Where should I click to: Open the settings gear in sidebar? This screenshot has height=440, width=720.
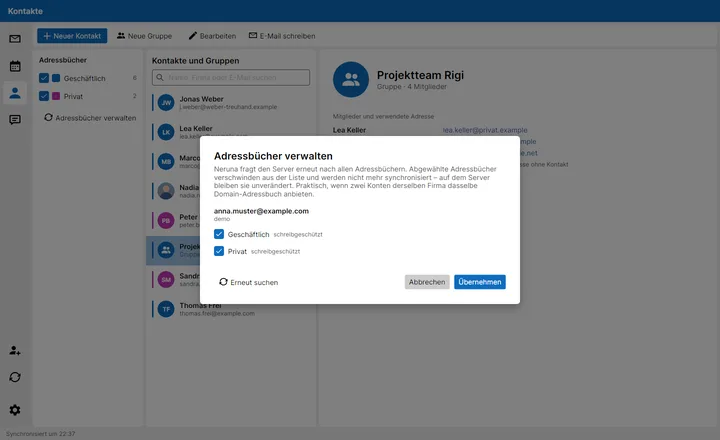15,410
